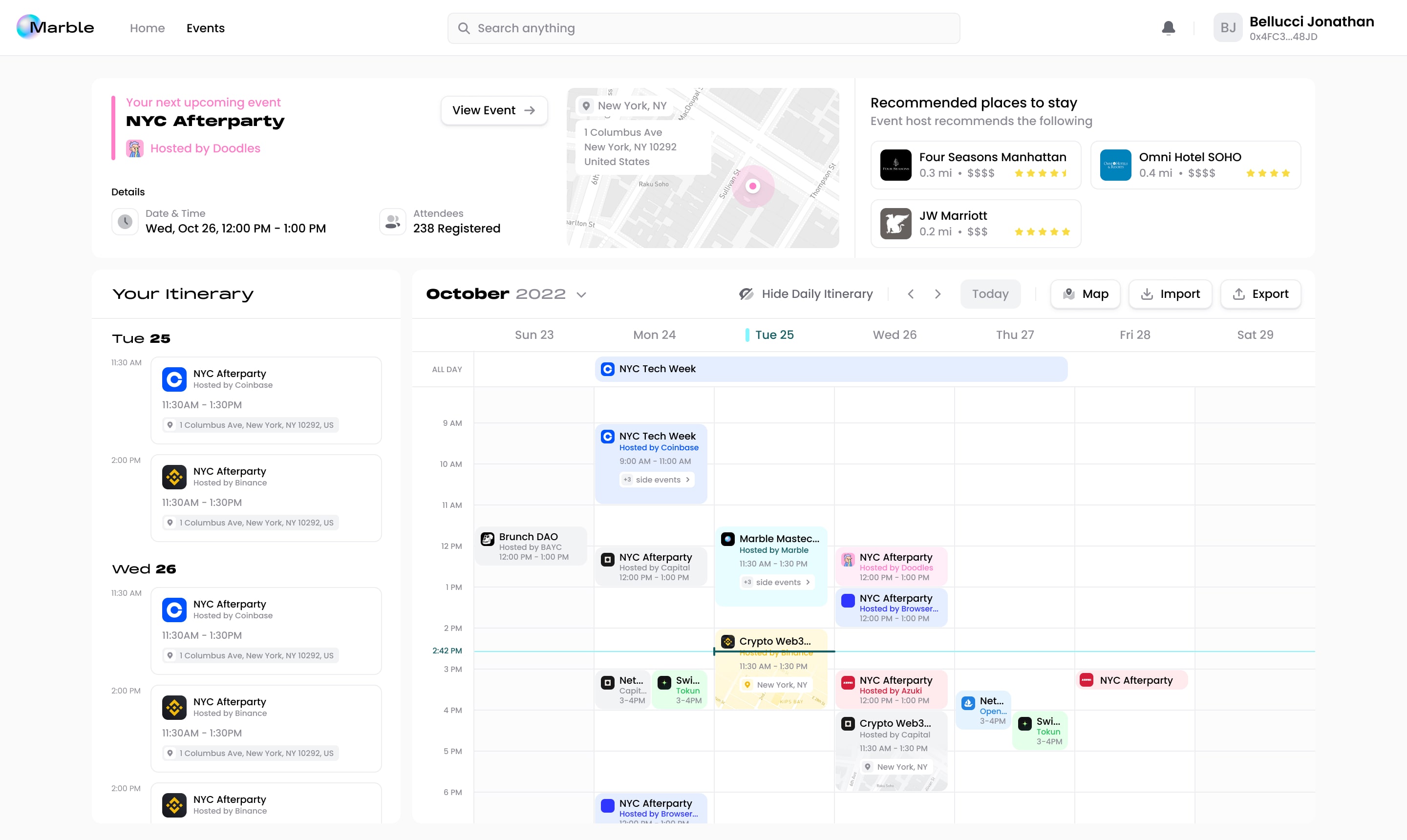Screen dimensions: 1407x840
Task: Expand side events on Marble Mastec... event
Action: 777,582
